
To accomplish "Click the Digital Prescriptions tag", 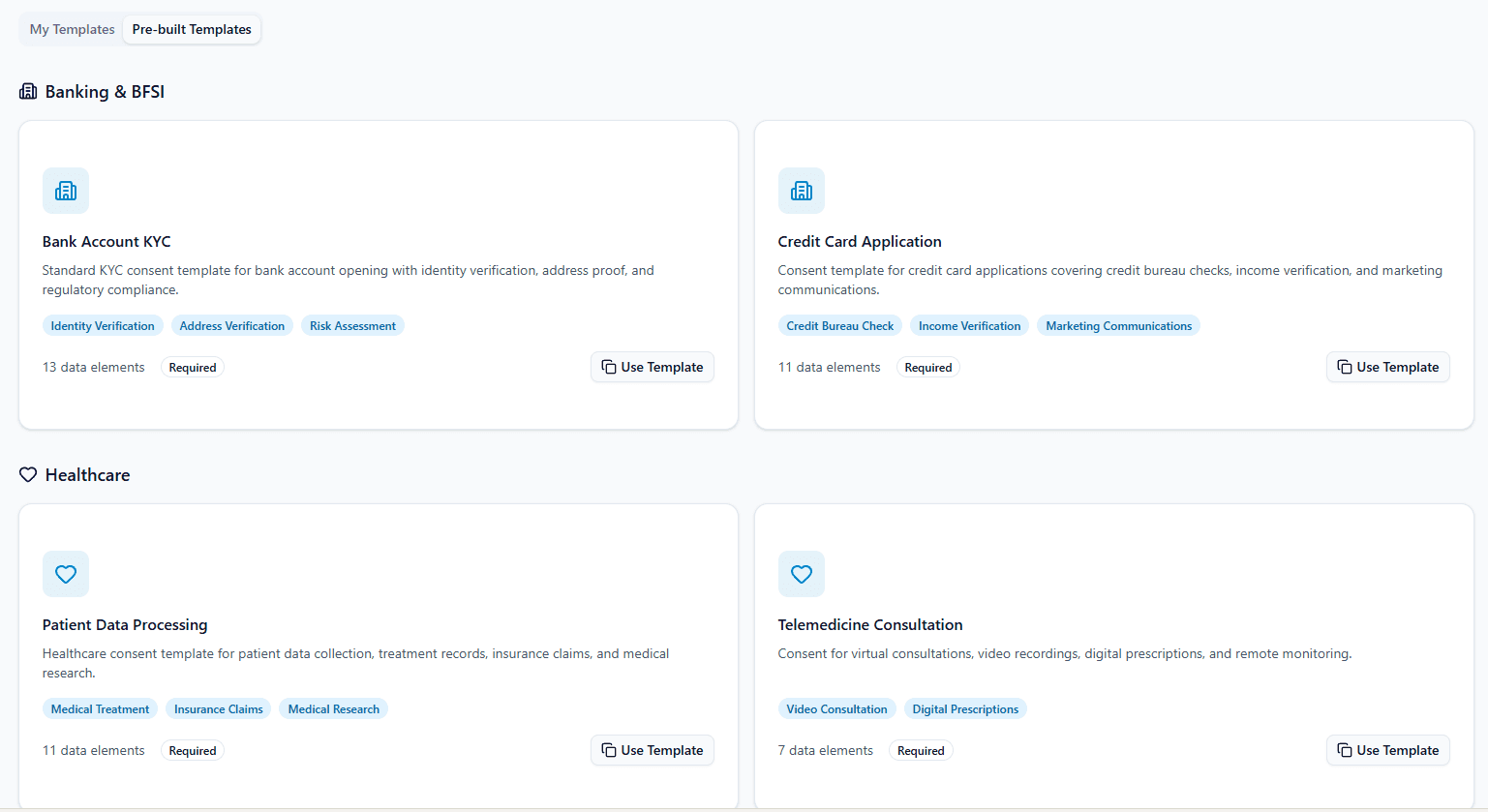I will point(965,708).
